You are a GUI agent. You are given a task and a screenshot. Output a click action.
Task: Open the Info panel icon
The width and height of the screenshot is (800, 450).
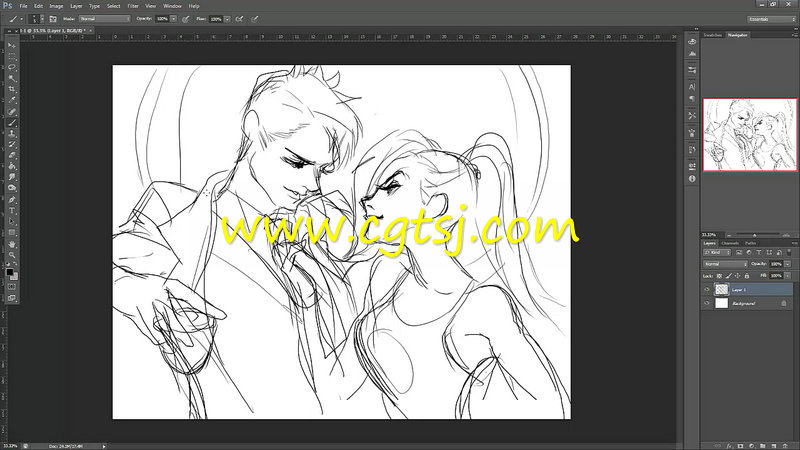692,179
